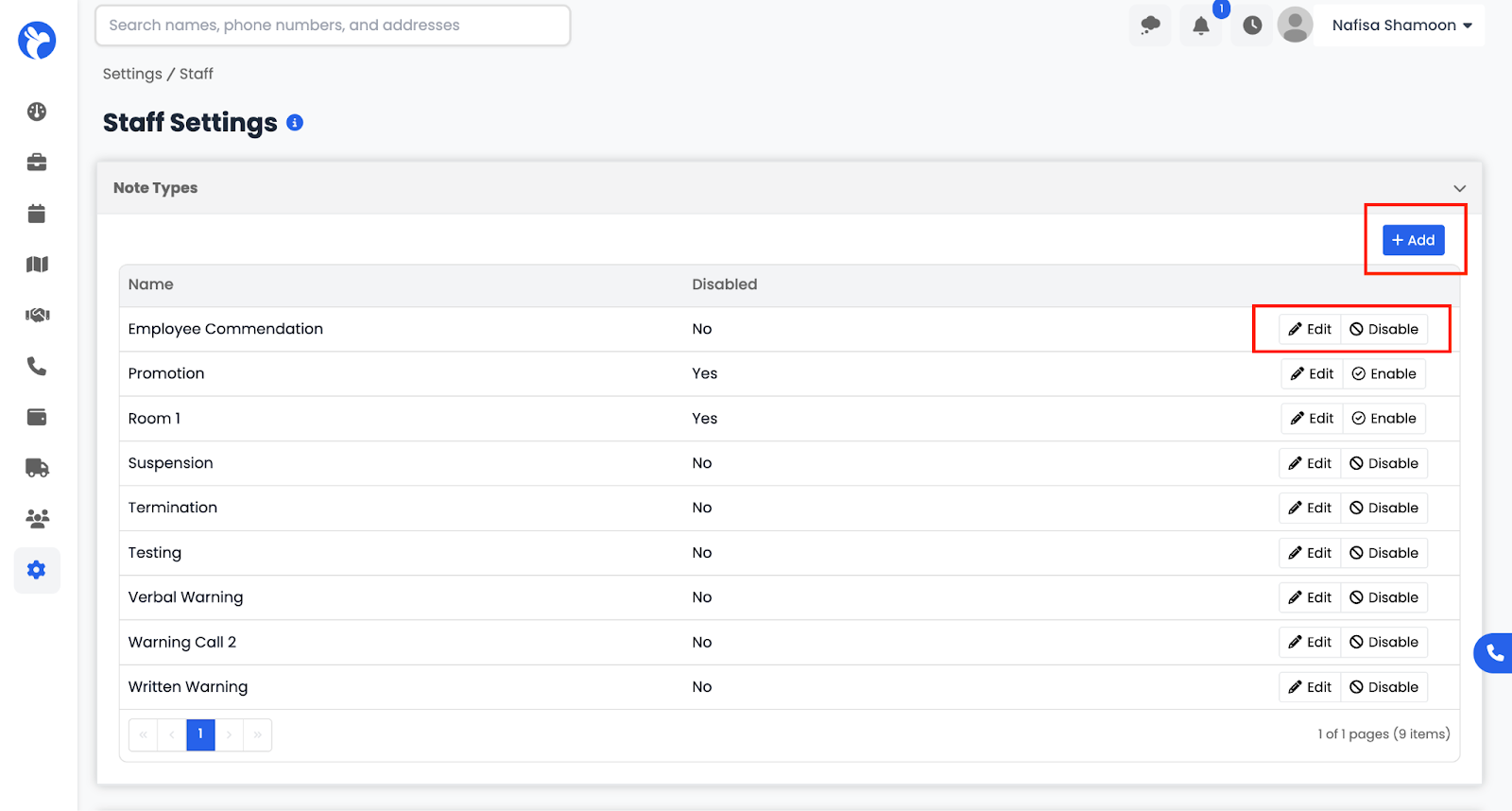The height and width of the screenshot is (811, 1512).
Task: Select page 1 in pagination
Action: (200, 734)
